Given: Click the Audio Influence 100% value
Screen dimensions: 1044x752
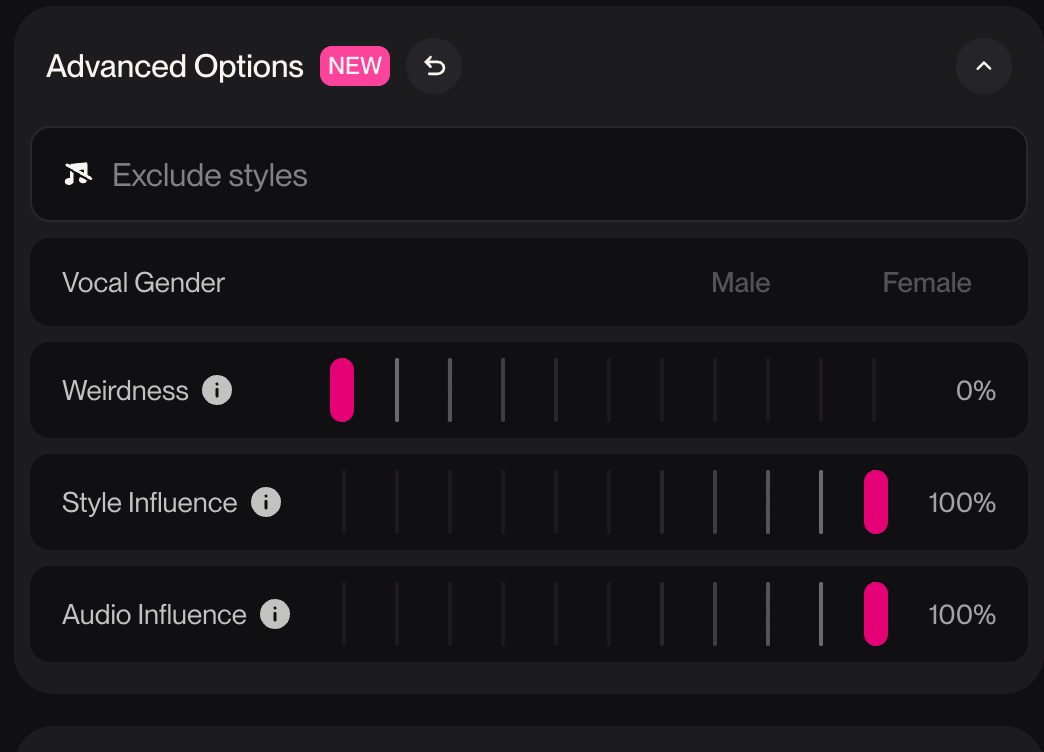Looking at the screenshot, I should coord(961,615).
